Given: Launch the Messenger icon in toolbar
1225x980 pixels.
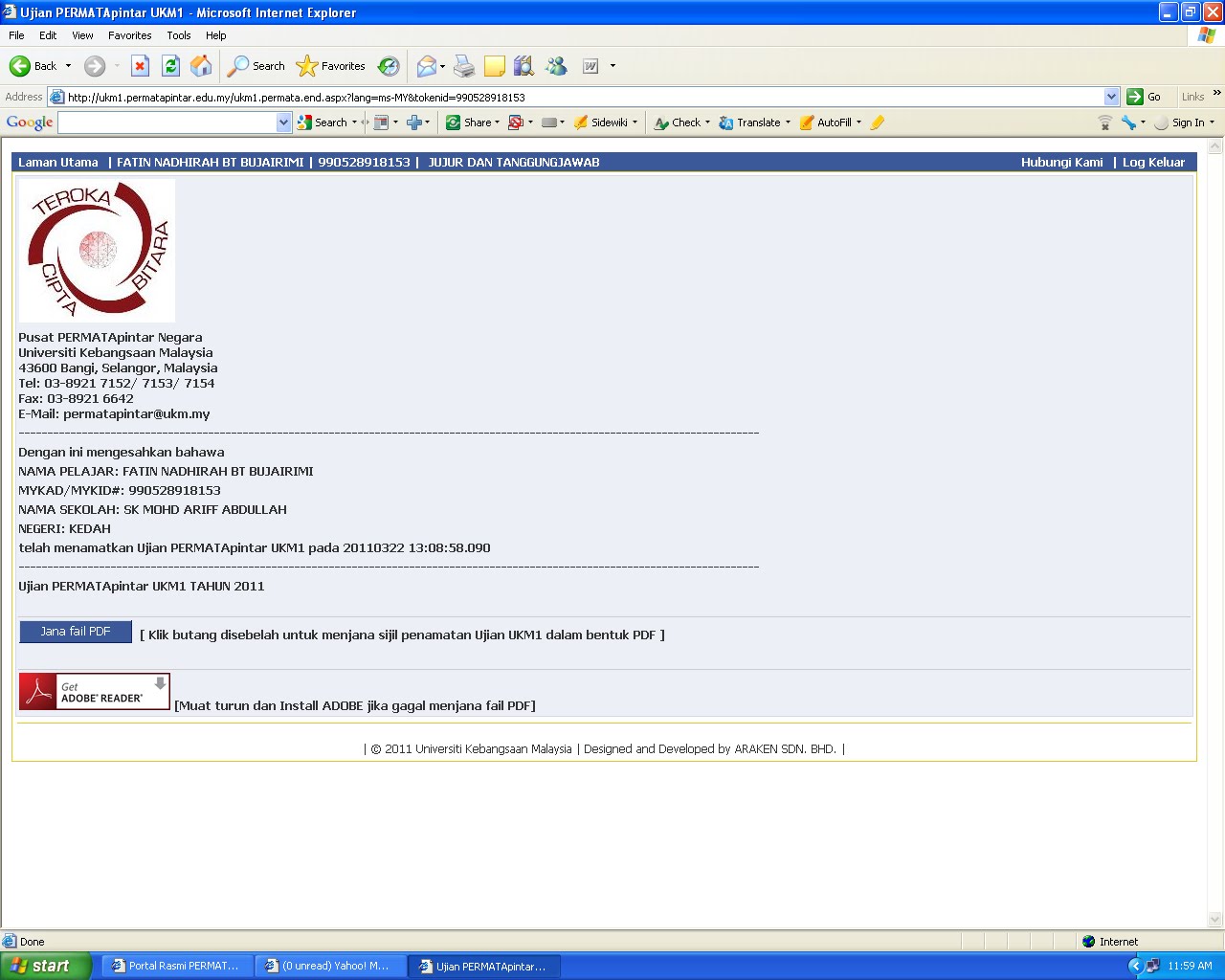Looking at the screenshot, I should pyautogui.click(x=556, y=66).
